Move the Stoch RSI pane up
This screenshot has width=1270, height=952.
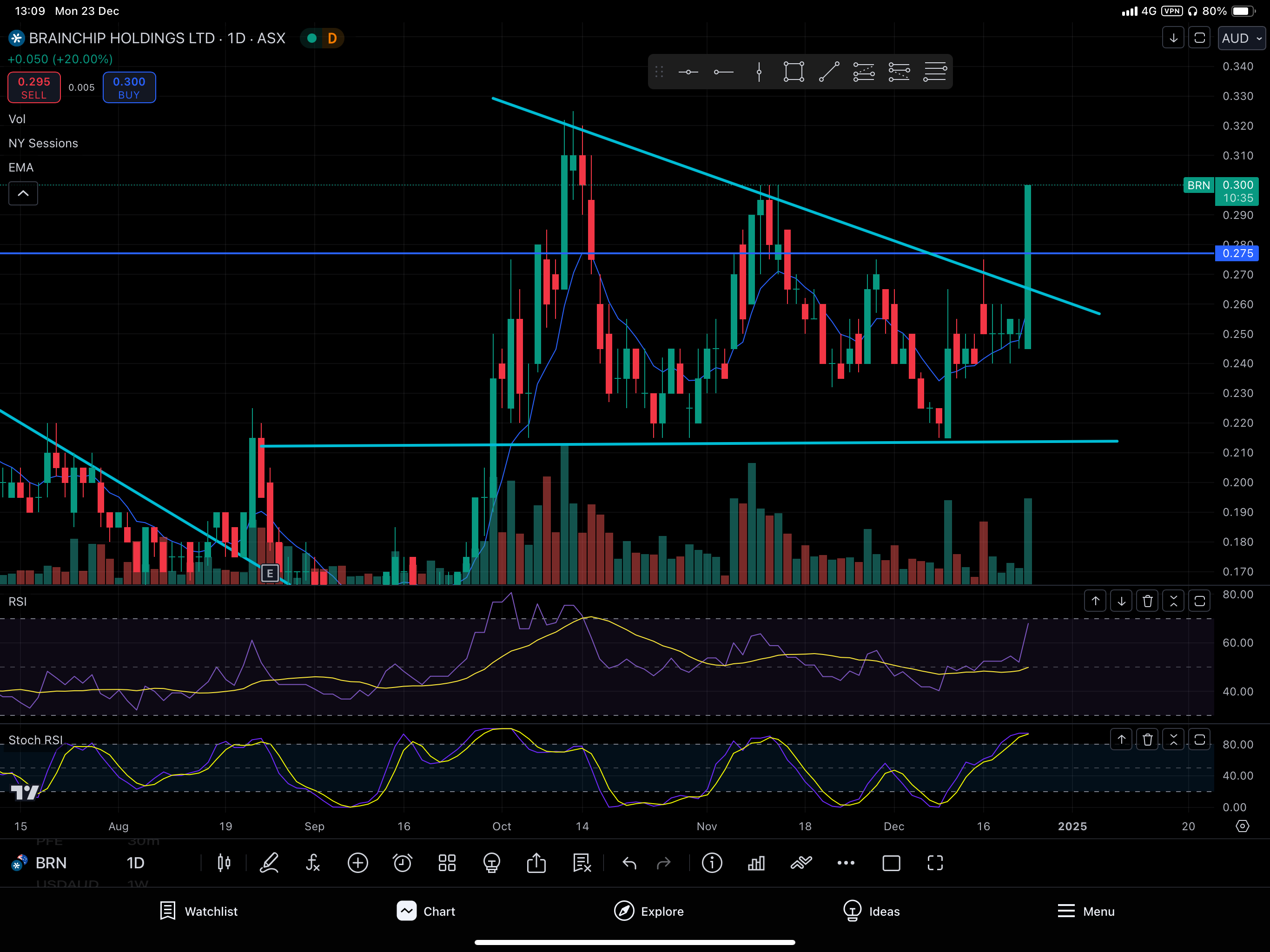point(1121,740)
